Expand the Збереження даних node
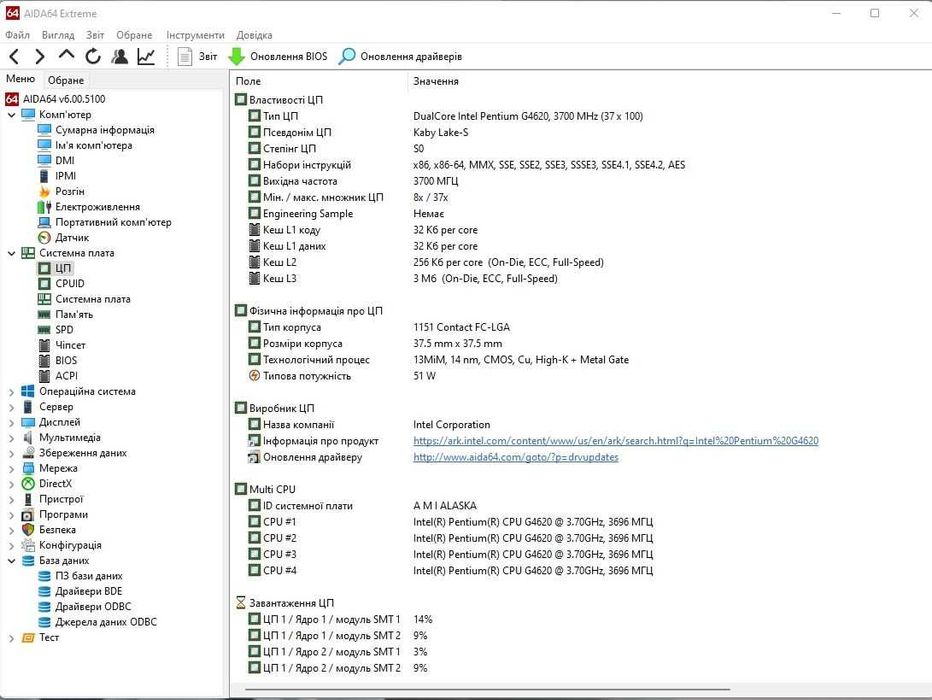The width and height of the screenshot is (932, 700). [11, 453]
